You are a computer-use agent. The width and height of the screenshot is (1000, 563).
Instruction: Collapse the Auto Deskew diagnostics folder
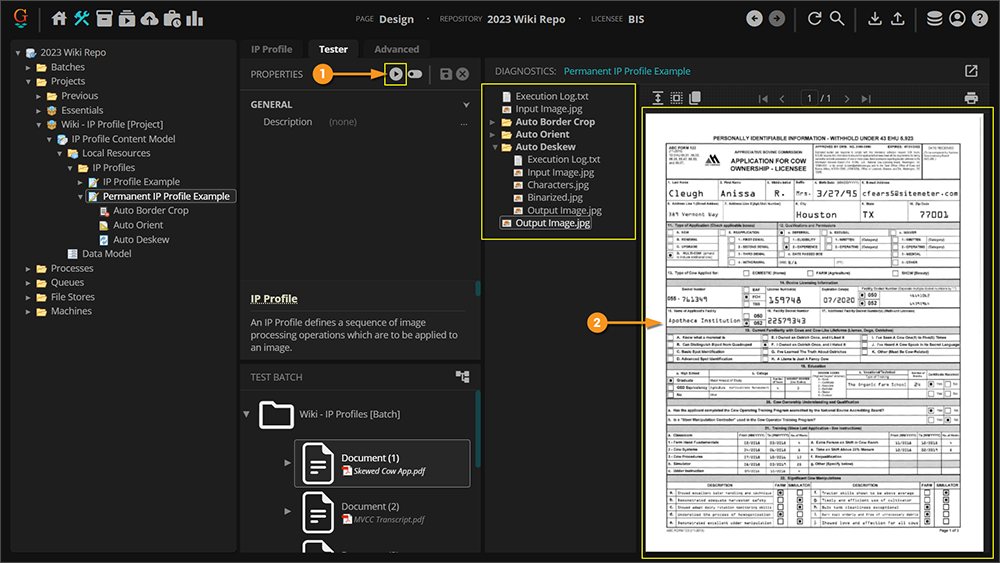pos(493,147)
